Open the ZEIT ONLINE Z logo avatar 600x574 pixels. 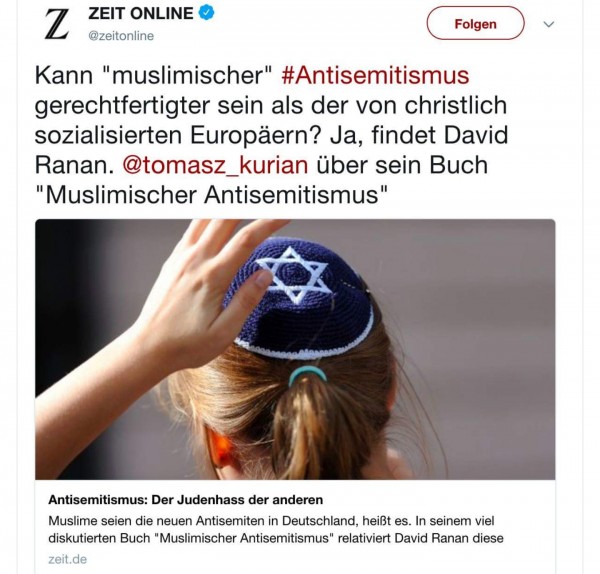click(x=57, y=24)
